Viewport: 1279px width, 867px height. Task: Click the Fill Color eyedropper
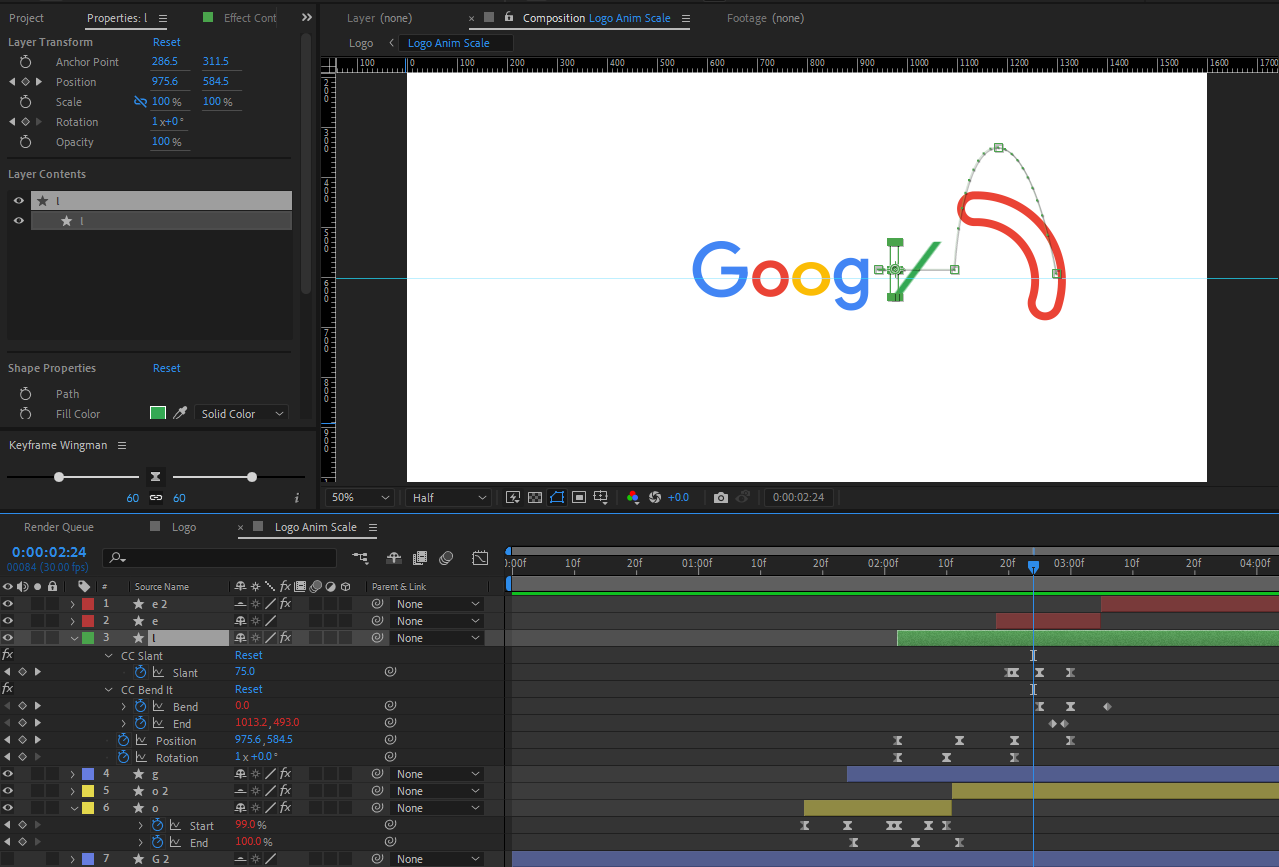click(x=180, y=413)
